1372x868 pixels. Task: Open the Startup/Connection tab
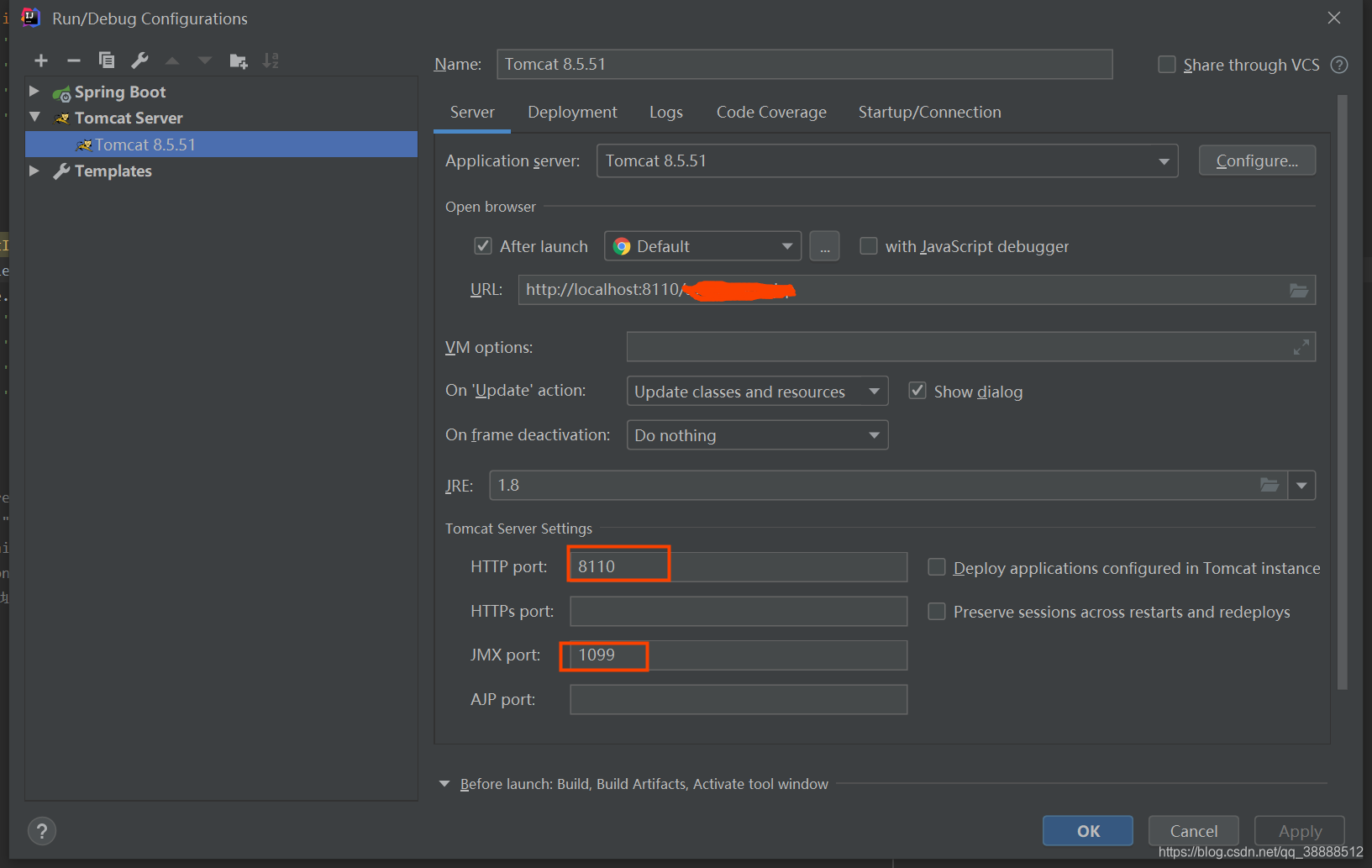click(x=930, y=113)
